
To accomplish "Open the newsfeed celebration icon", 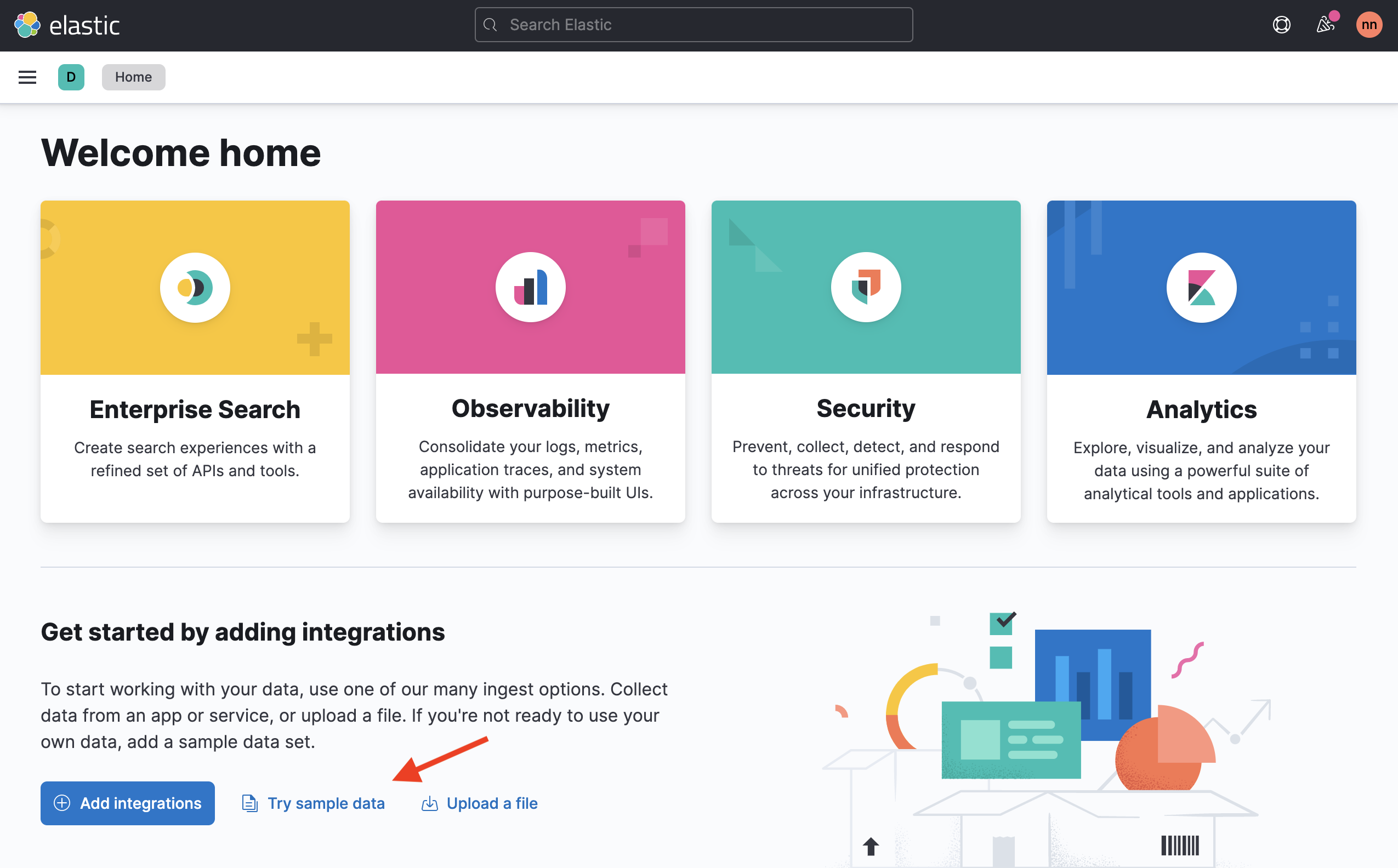I will click(1326, 25).
